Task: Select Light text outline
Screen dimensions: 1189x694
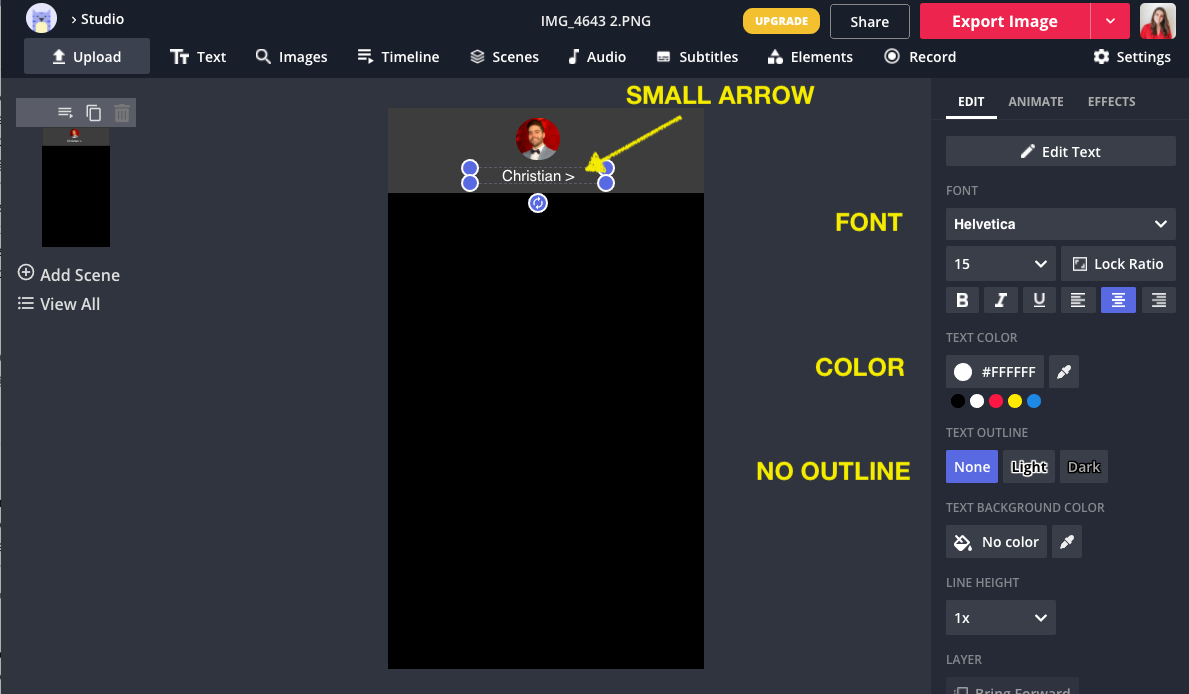Action: click(1029, 466)
